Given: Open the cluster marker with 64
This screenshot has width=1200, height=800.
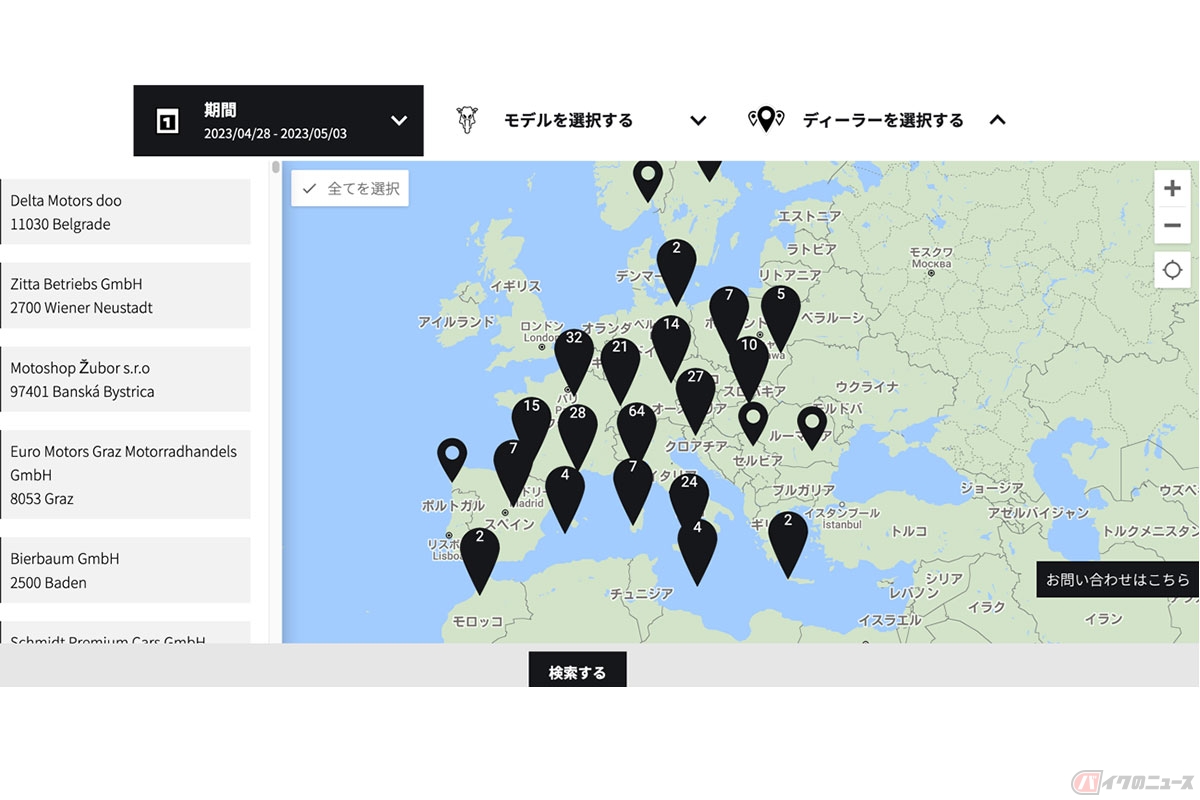Looking at the screenshot, I should (637, 432).
